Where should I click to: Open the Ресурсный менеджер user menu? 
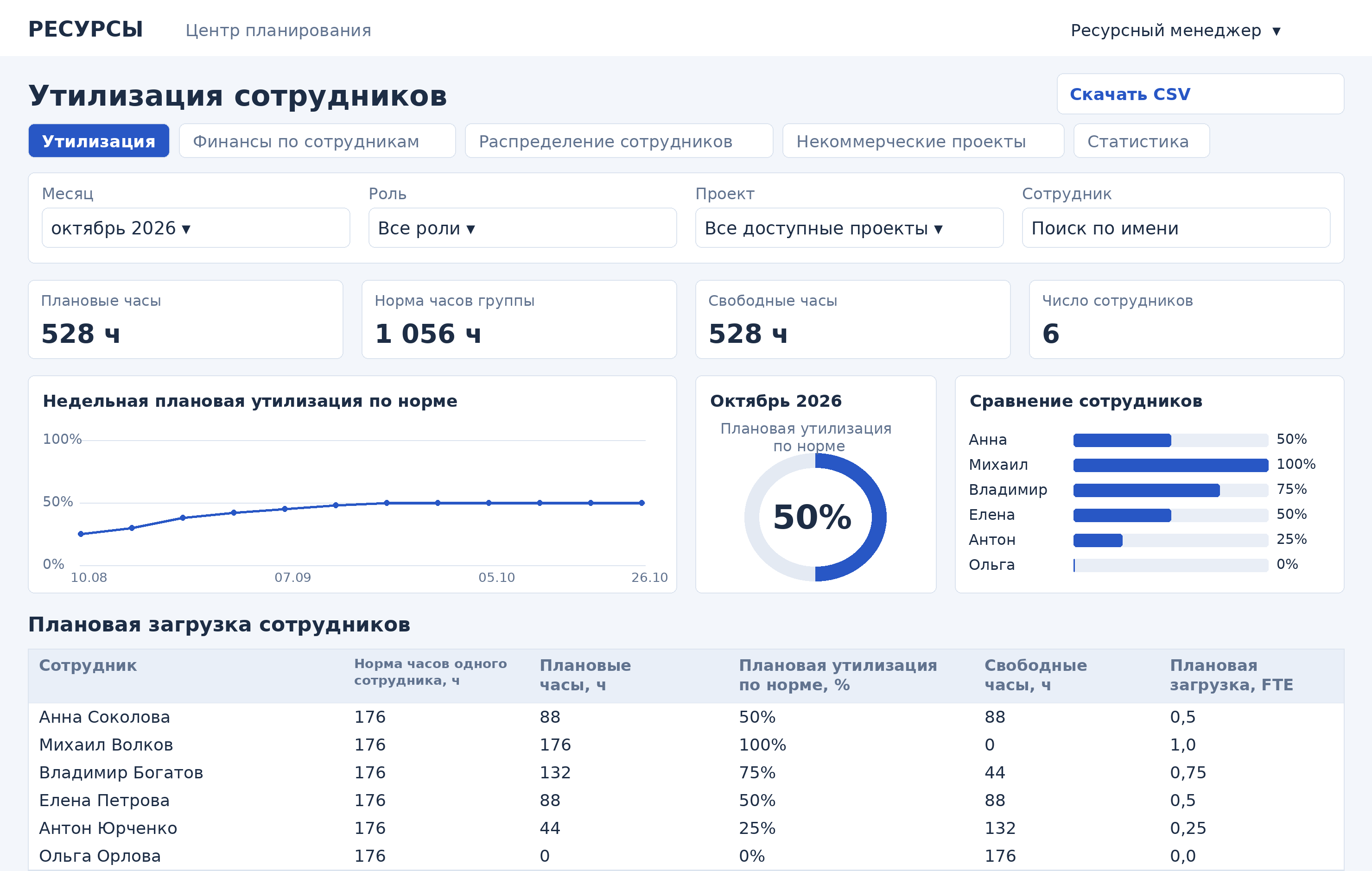pos(1175,30)
